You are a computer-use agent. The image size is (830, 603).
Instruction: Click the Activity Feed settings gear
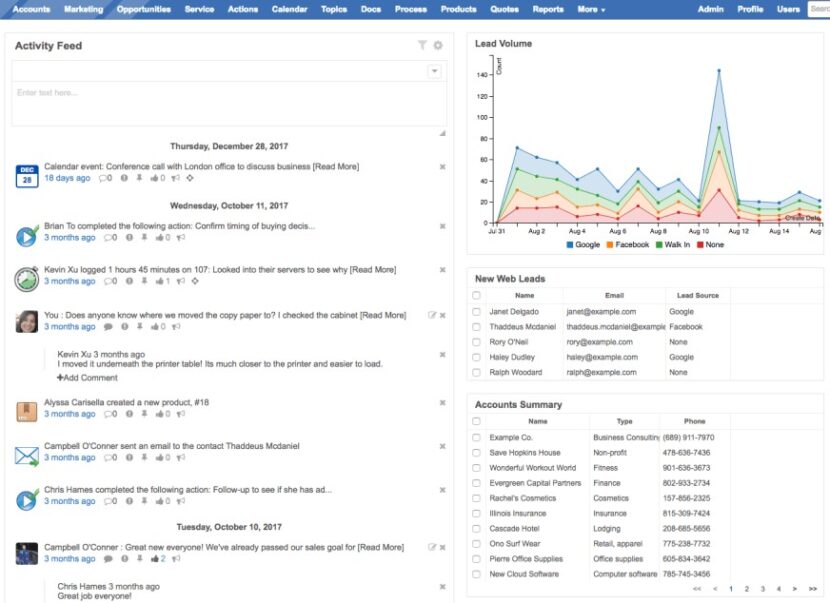coord(437,45)
